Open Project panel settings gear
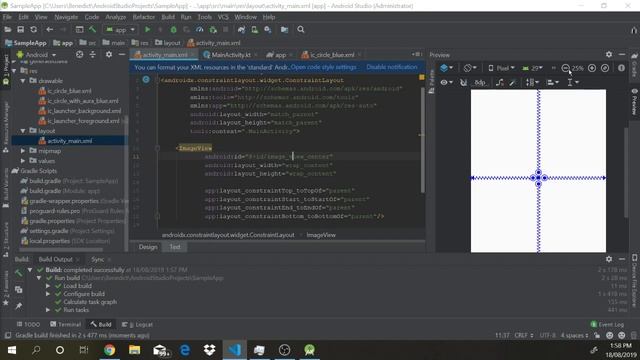The image size is (640, 360). pos(109,54)
